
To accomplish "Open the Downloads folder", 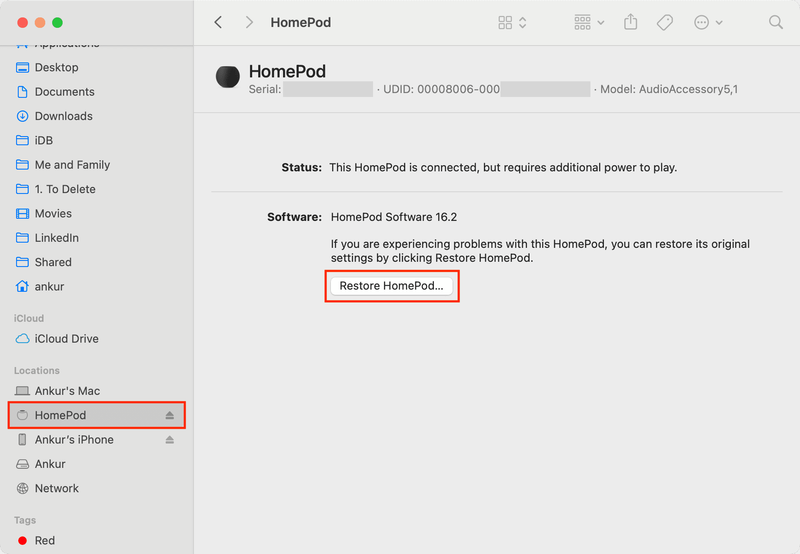I will [97, 116].
